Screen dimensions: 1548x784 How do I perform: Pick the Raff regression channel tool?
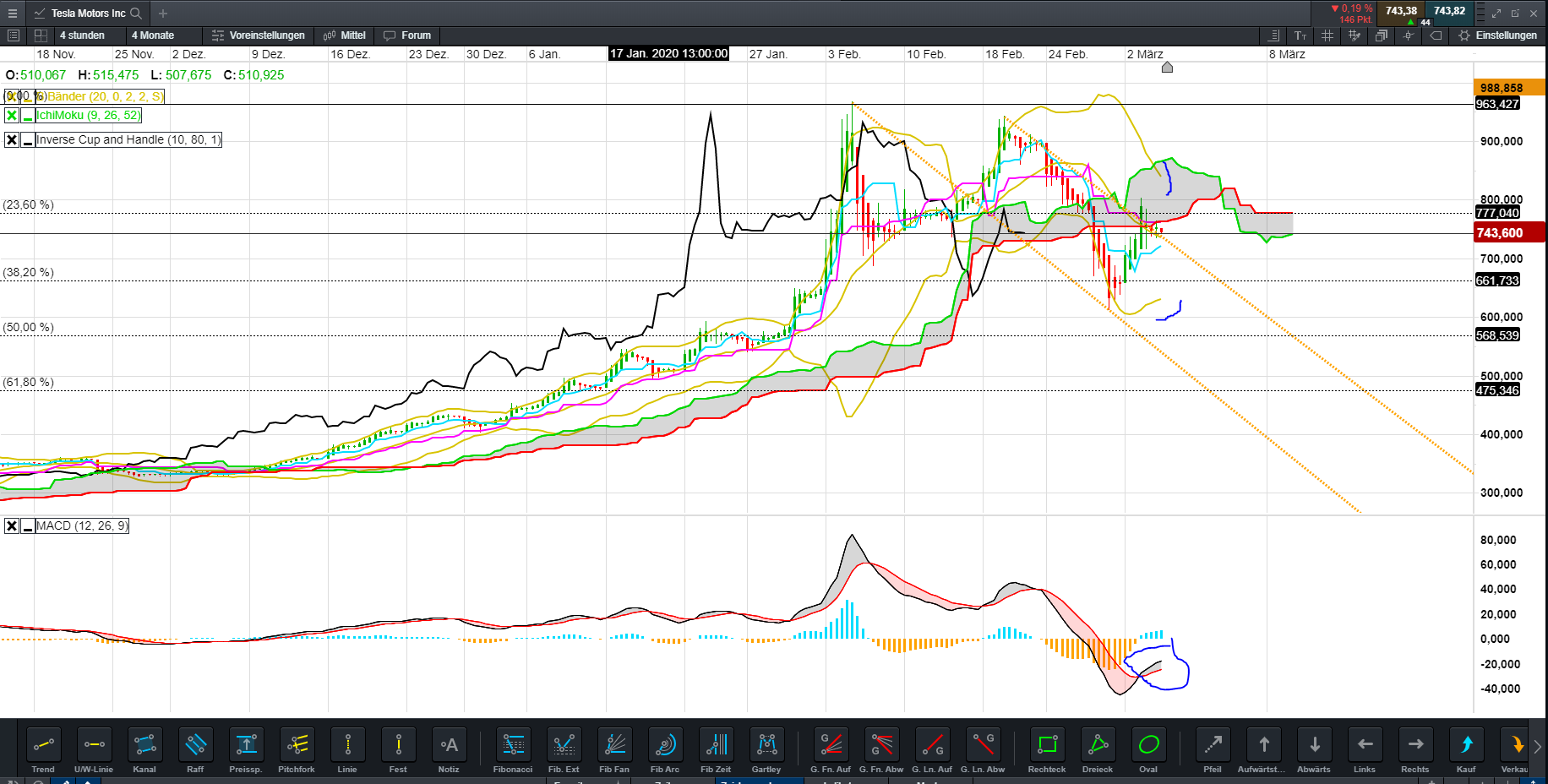(x=195, y=750)
